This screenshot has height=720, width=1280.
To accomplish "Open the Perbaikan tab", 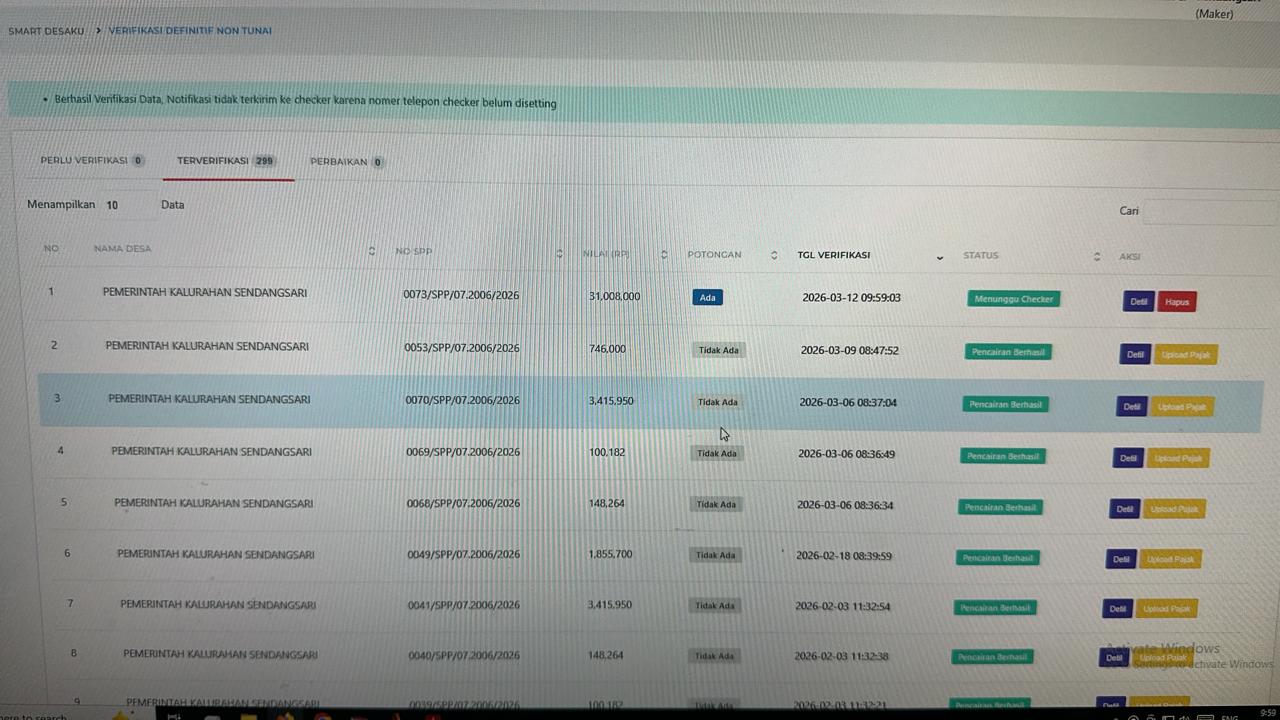I will 346,162.
